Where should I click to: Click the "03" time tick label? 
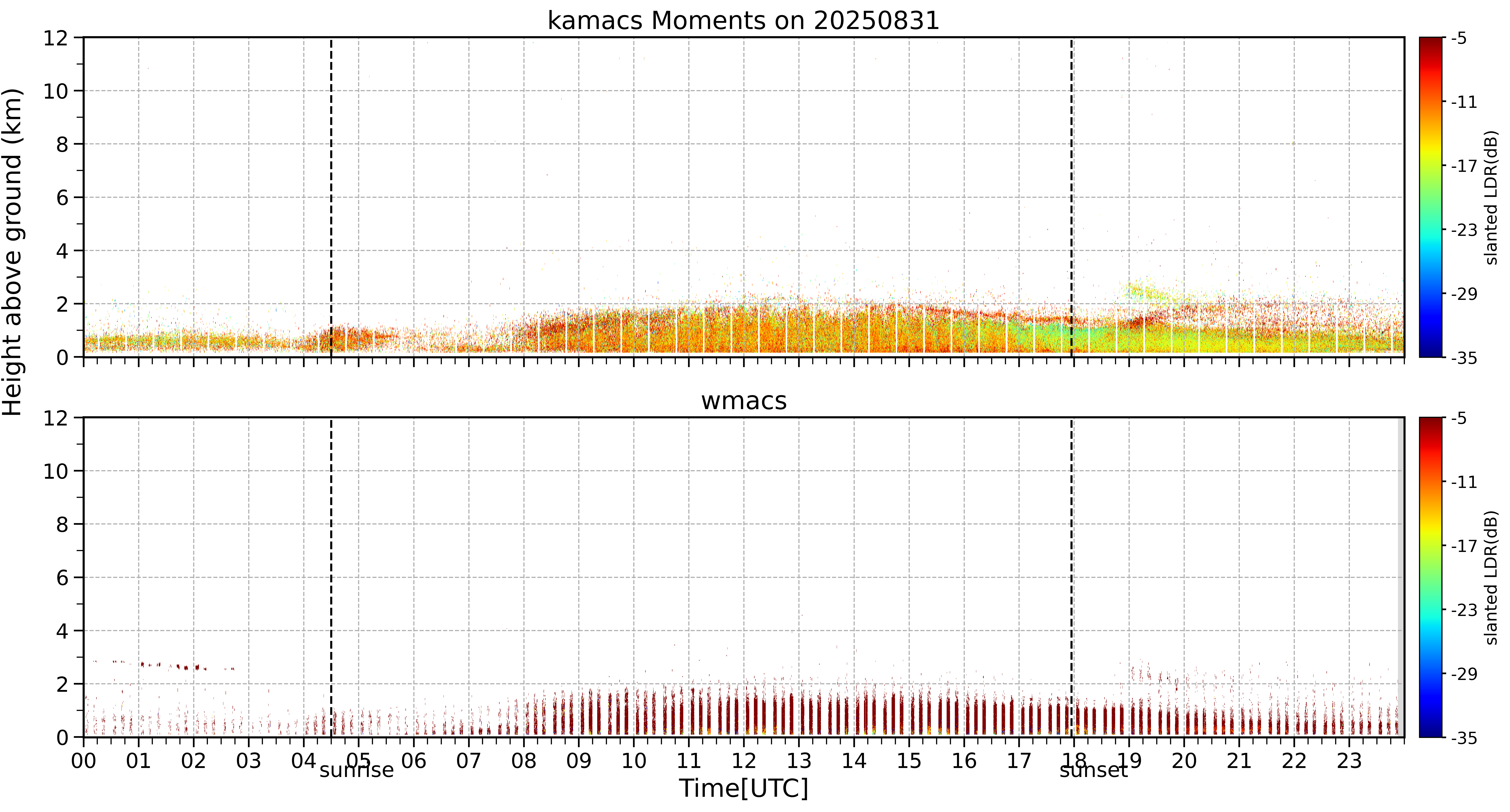click(249, 761)
